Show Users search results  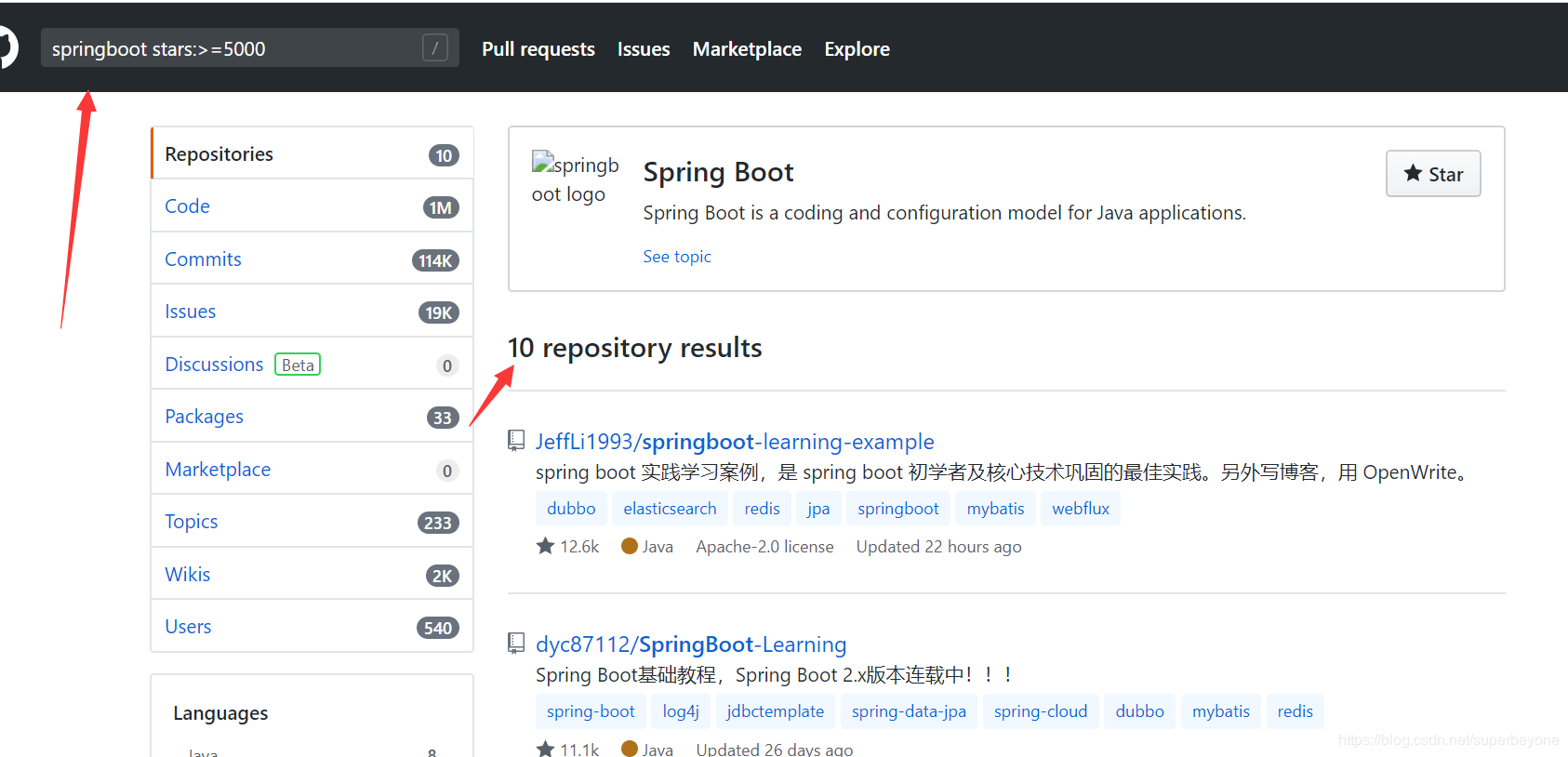[312, 627]
